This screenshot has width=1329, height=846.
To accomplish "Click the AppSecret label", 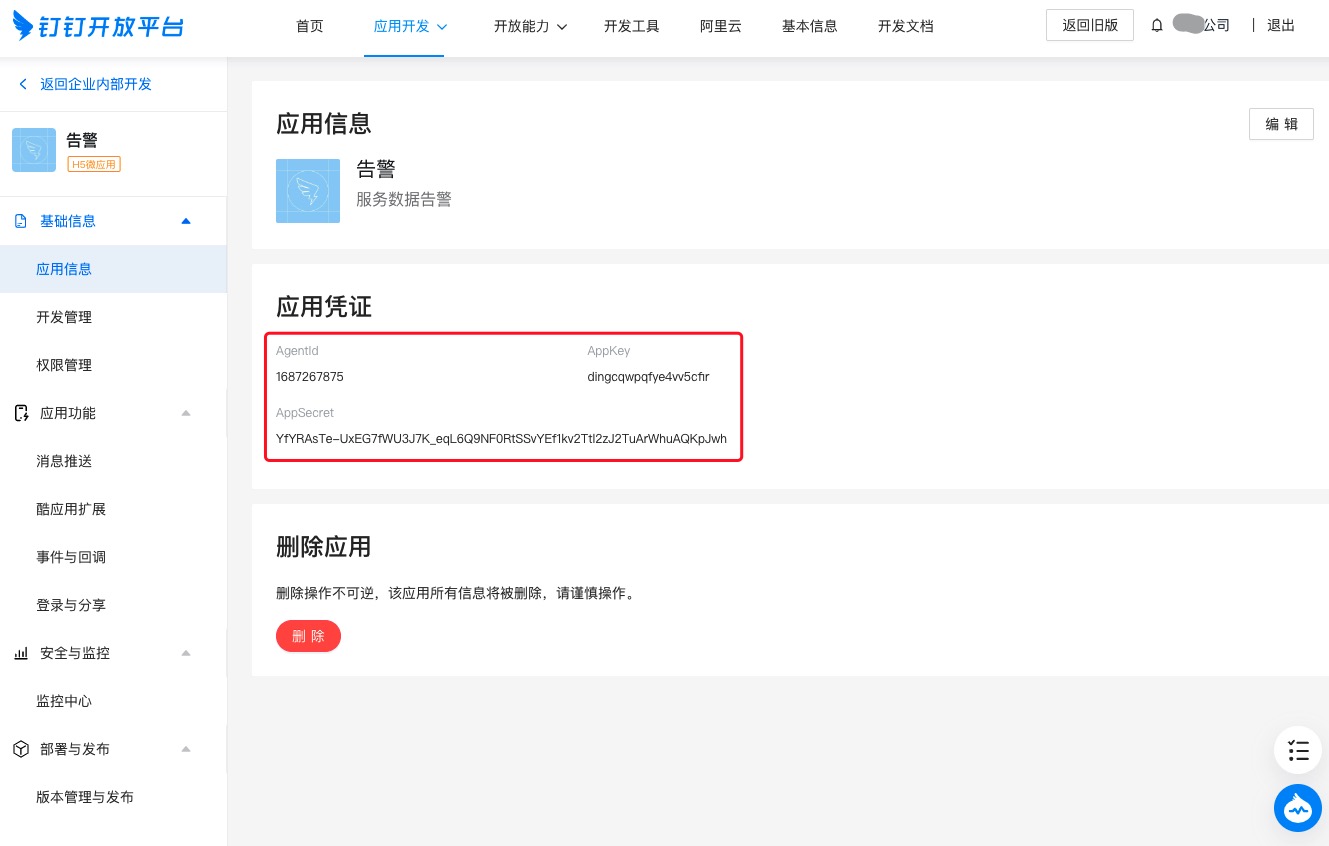I will click(x=305, y=413).
